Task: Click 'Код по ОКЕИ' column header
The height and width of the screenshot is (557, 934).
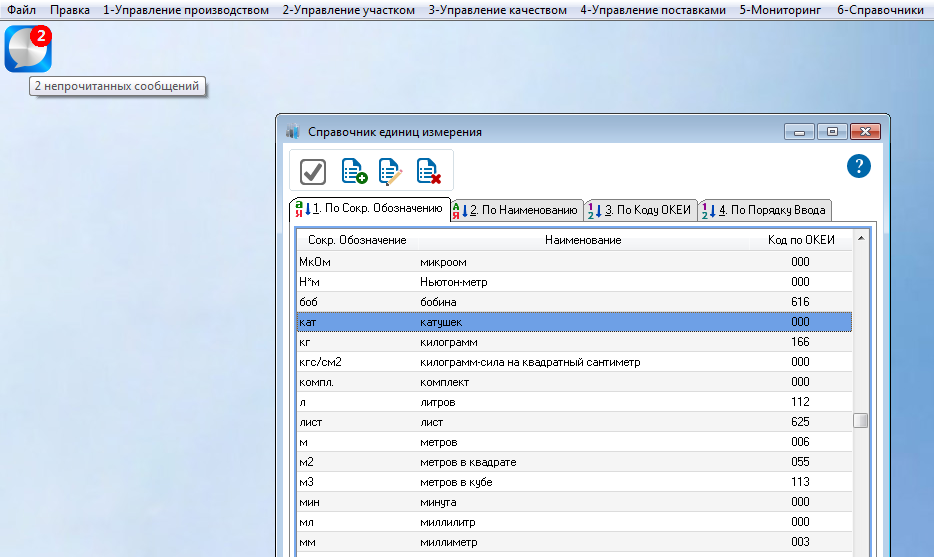Action: tap(800, 240)
